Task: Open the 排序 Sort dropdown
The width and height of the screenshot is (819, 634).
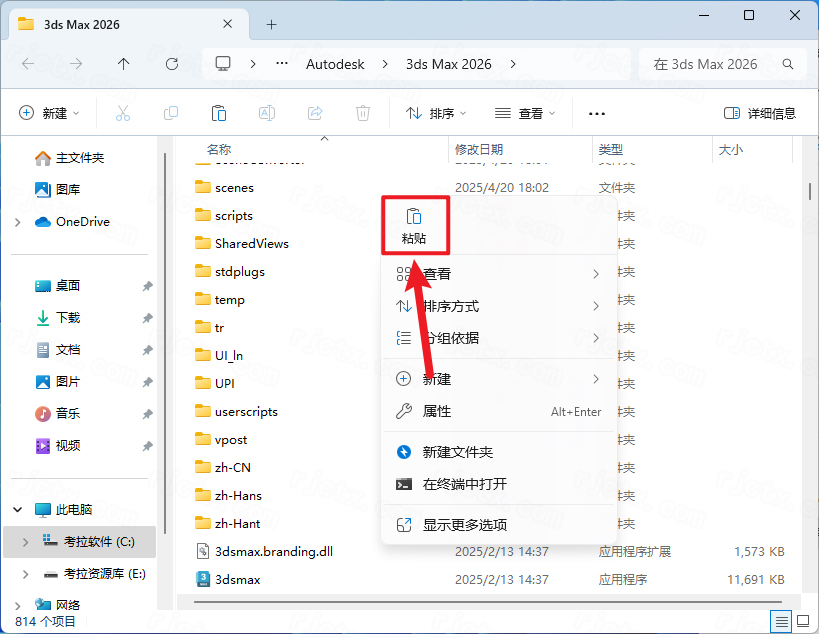Action: [x=436, y=113]
